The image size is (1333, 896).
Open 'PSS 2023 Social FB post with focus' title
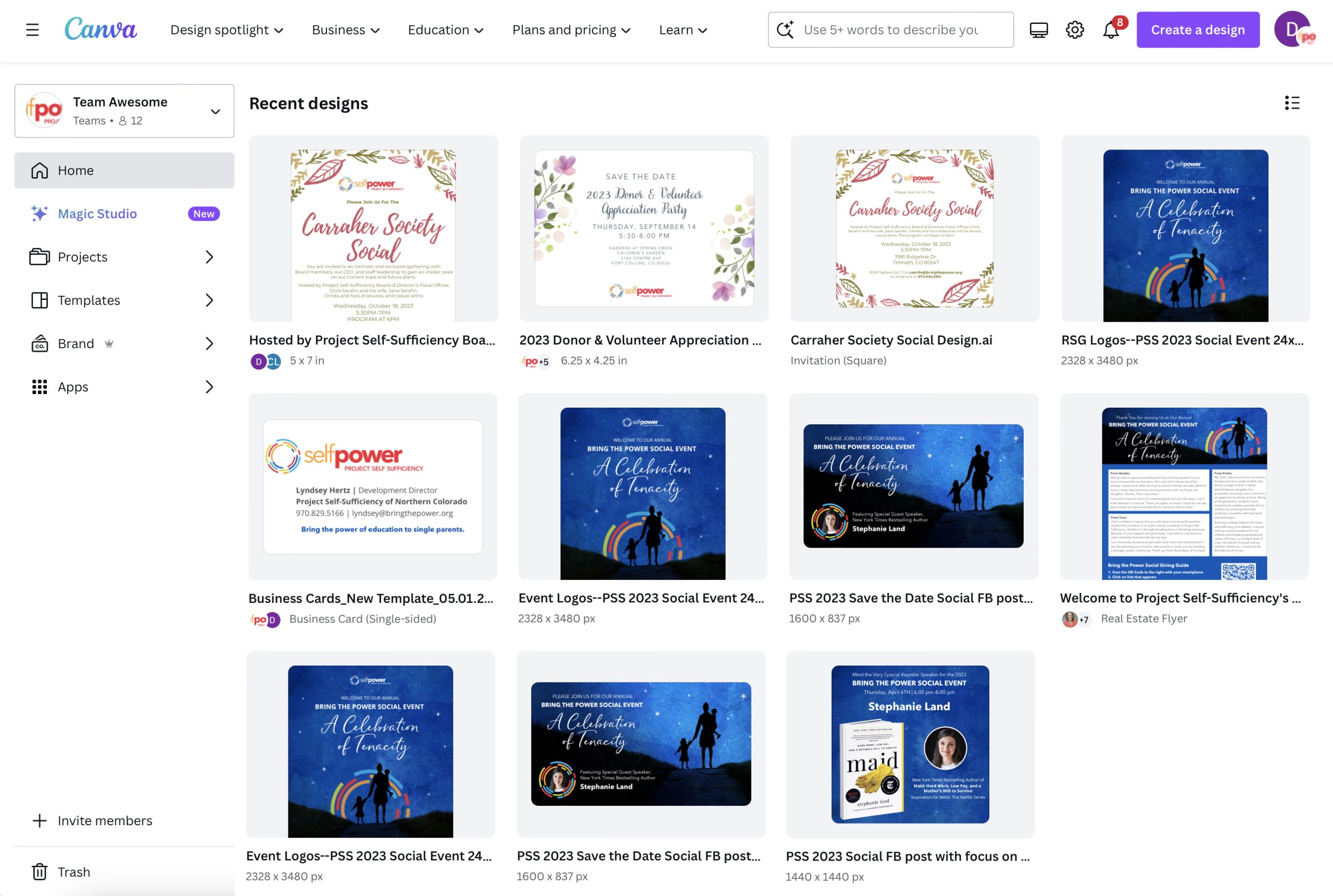coord(908,856)
